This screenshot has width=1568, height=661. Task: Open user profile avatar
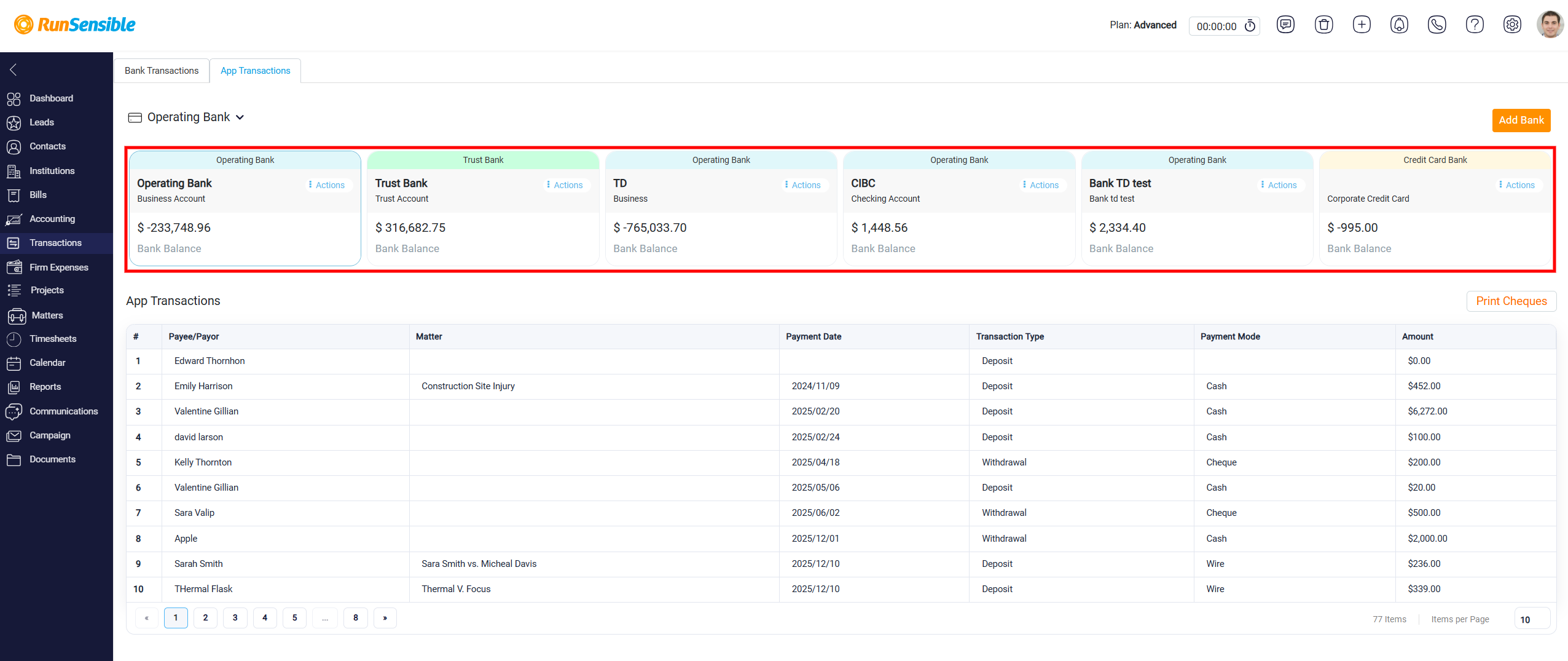click(1550, 25)
